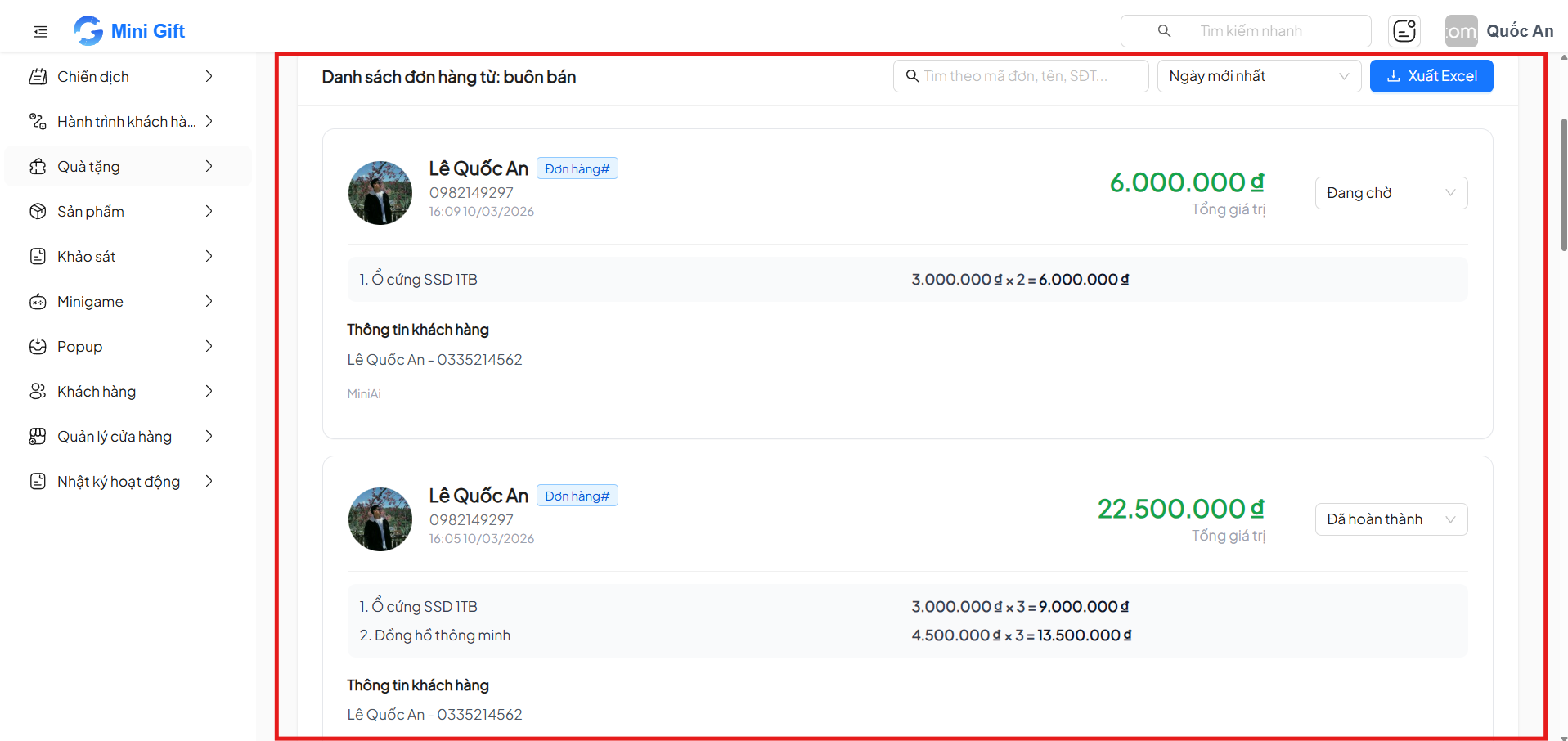Click the Khảo sát survey icon

pos(38,257)
